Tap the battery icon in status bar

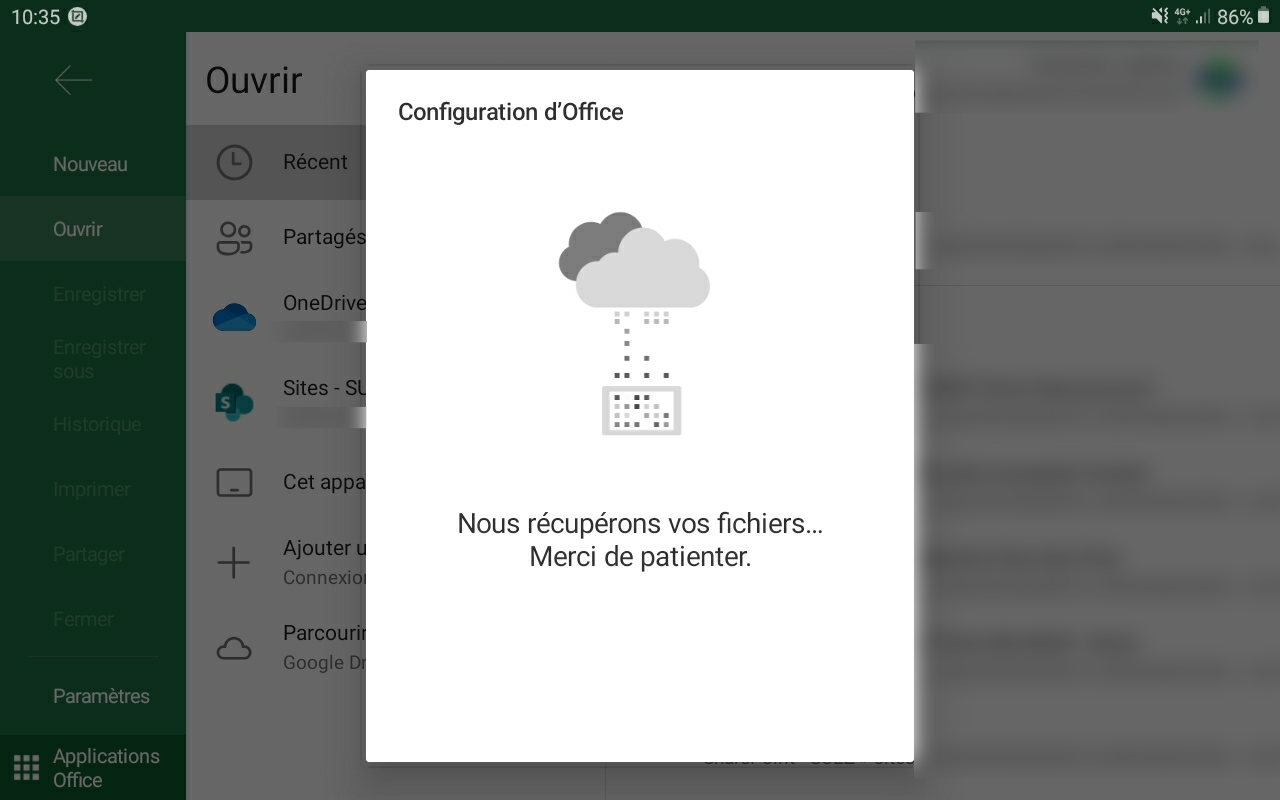coord(1263,16)
